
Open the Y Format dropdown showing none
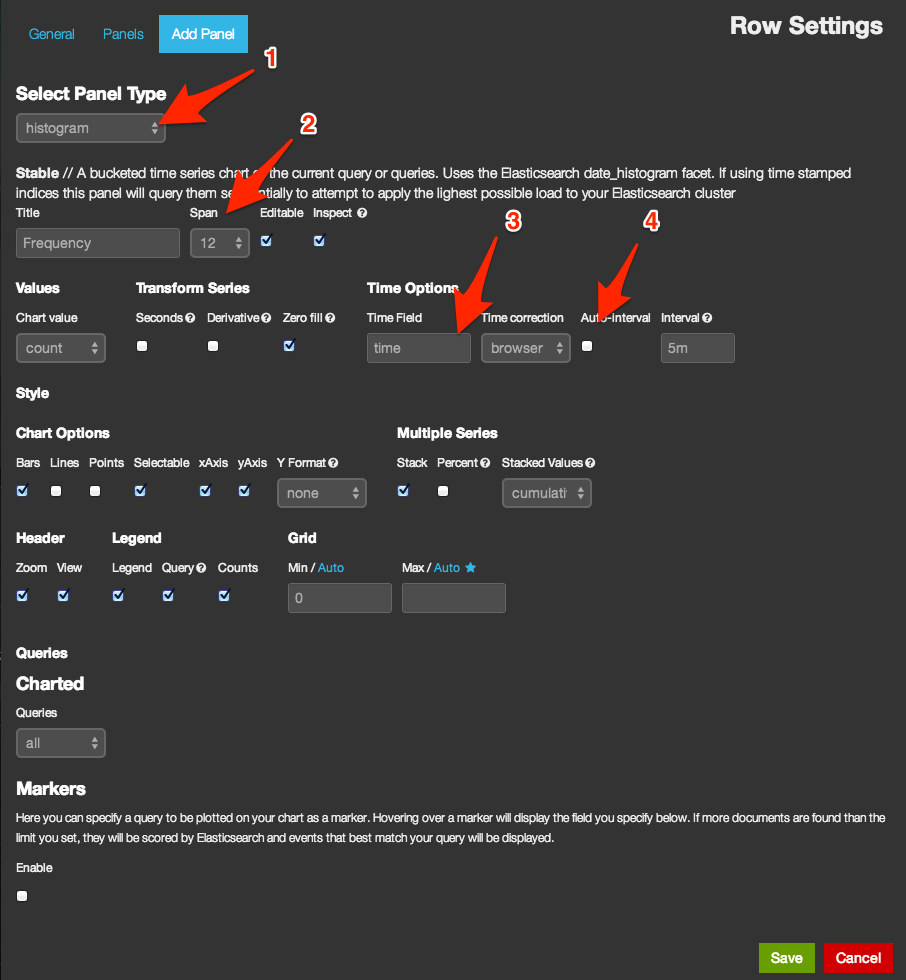(322, 493)
